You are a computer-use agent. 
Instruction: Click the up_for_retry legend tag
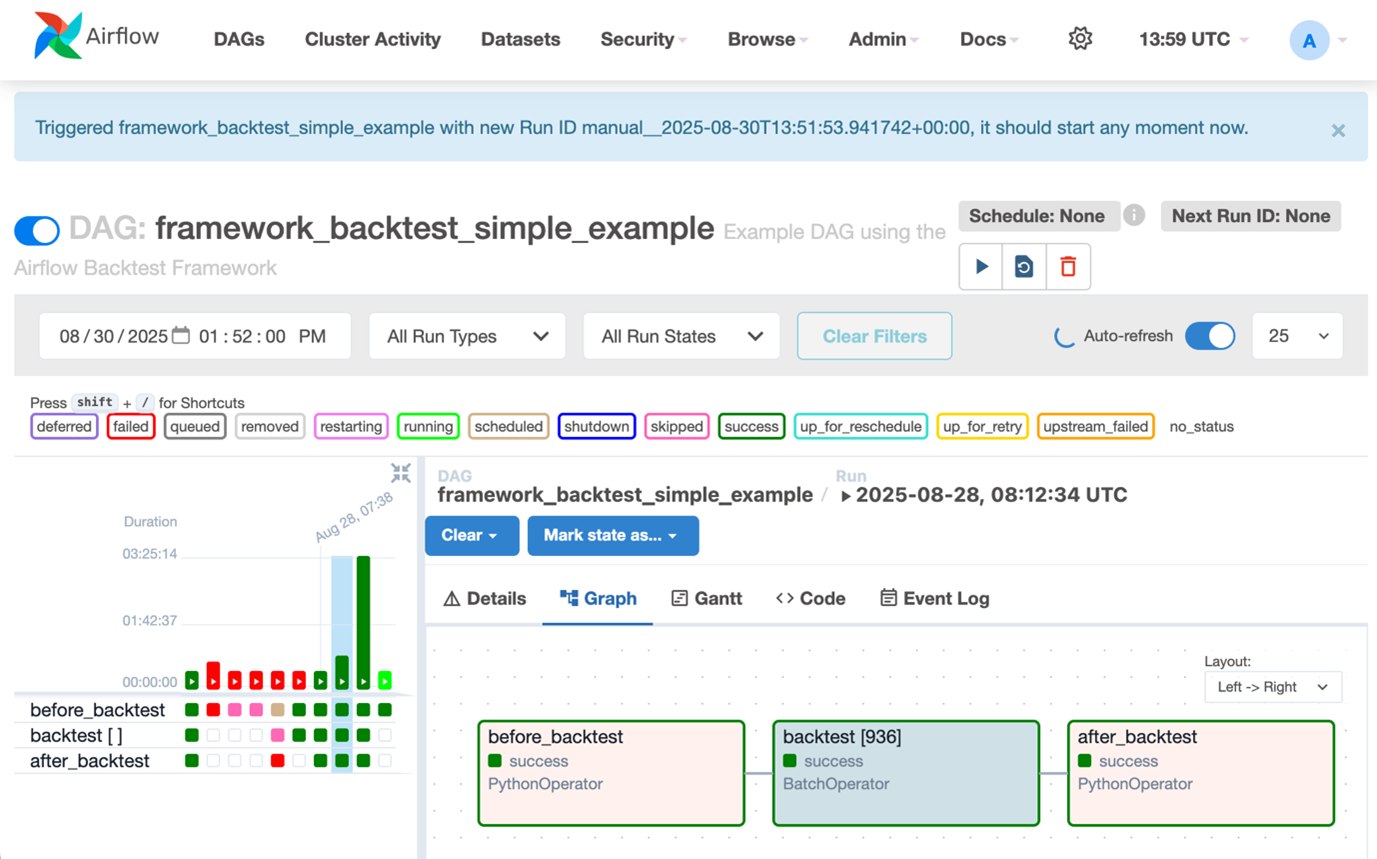coord(983,427)
